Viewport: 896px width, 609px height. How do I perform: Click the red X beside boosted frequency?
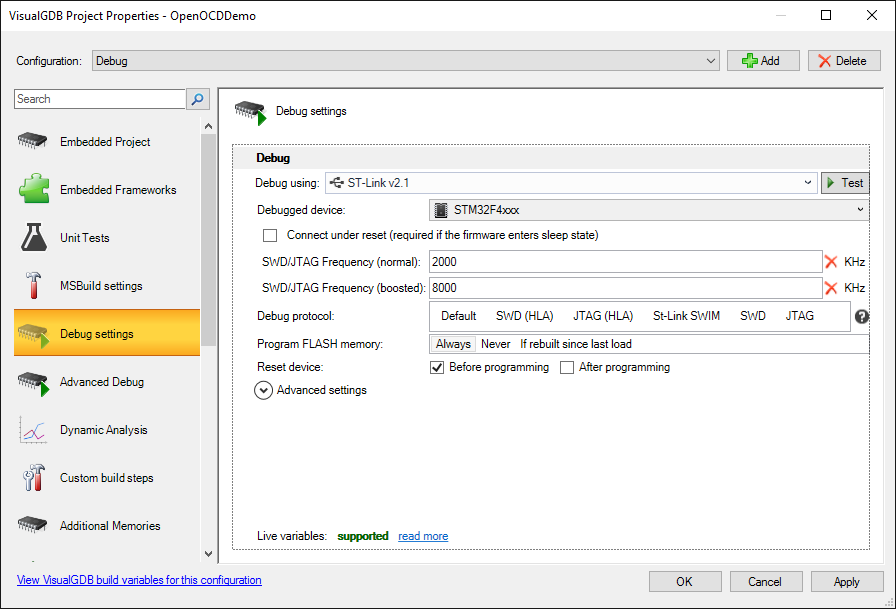[x=831, y=288]
